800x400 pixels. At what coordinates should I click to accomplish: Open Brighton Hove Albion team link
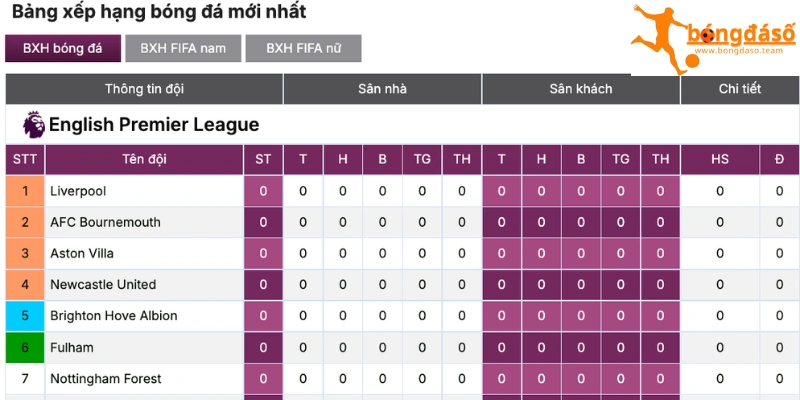point(113,316)
